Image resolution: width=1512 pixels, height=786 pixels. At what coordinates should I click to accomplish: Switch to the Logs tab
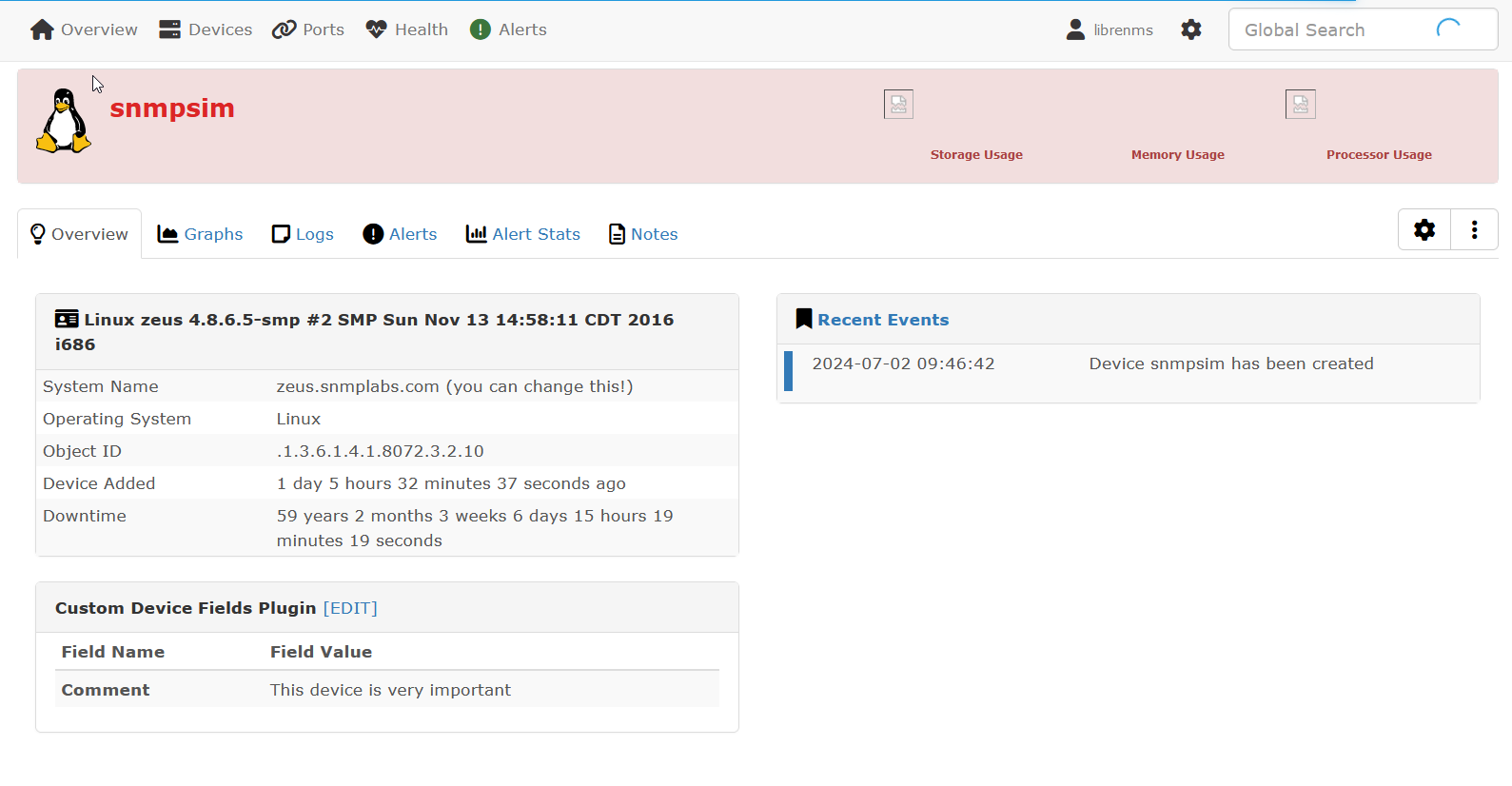click(x=303, y=234)
